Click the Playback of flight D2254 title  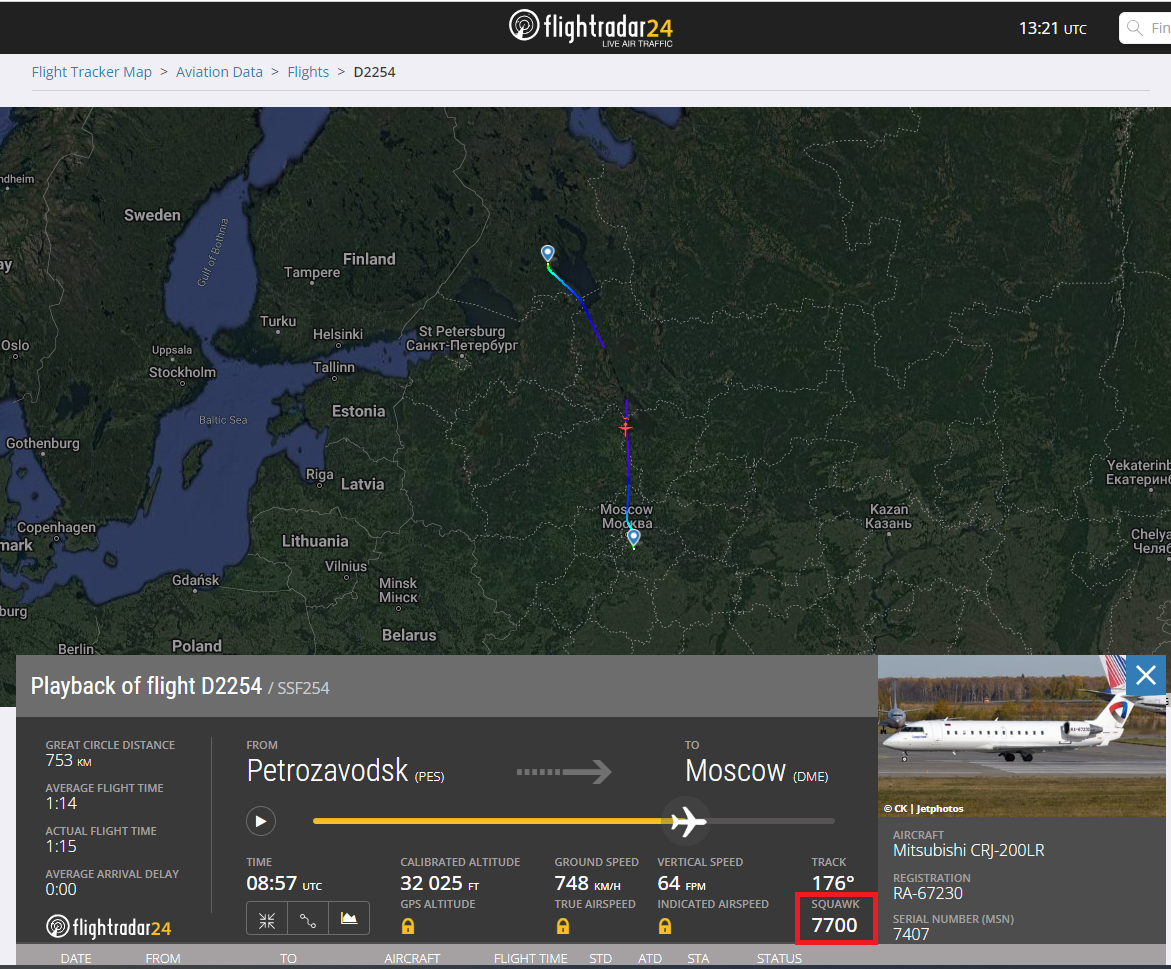click(146, 686)
